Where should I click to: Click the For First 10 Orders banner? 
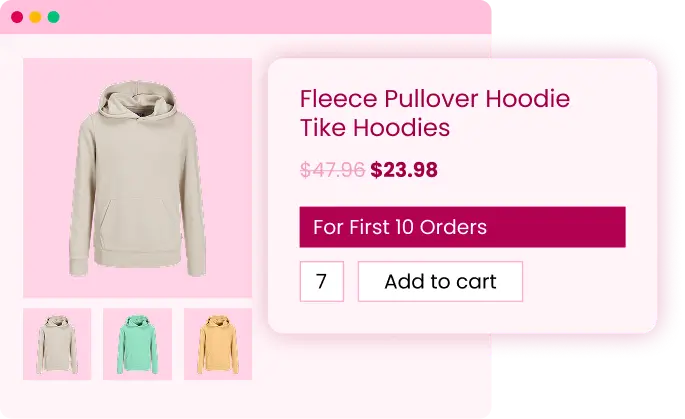pyautogui.click(x=463, y=227)
